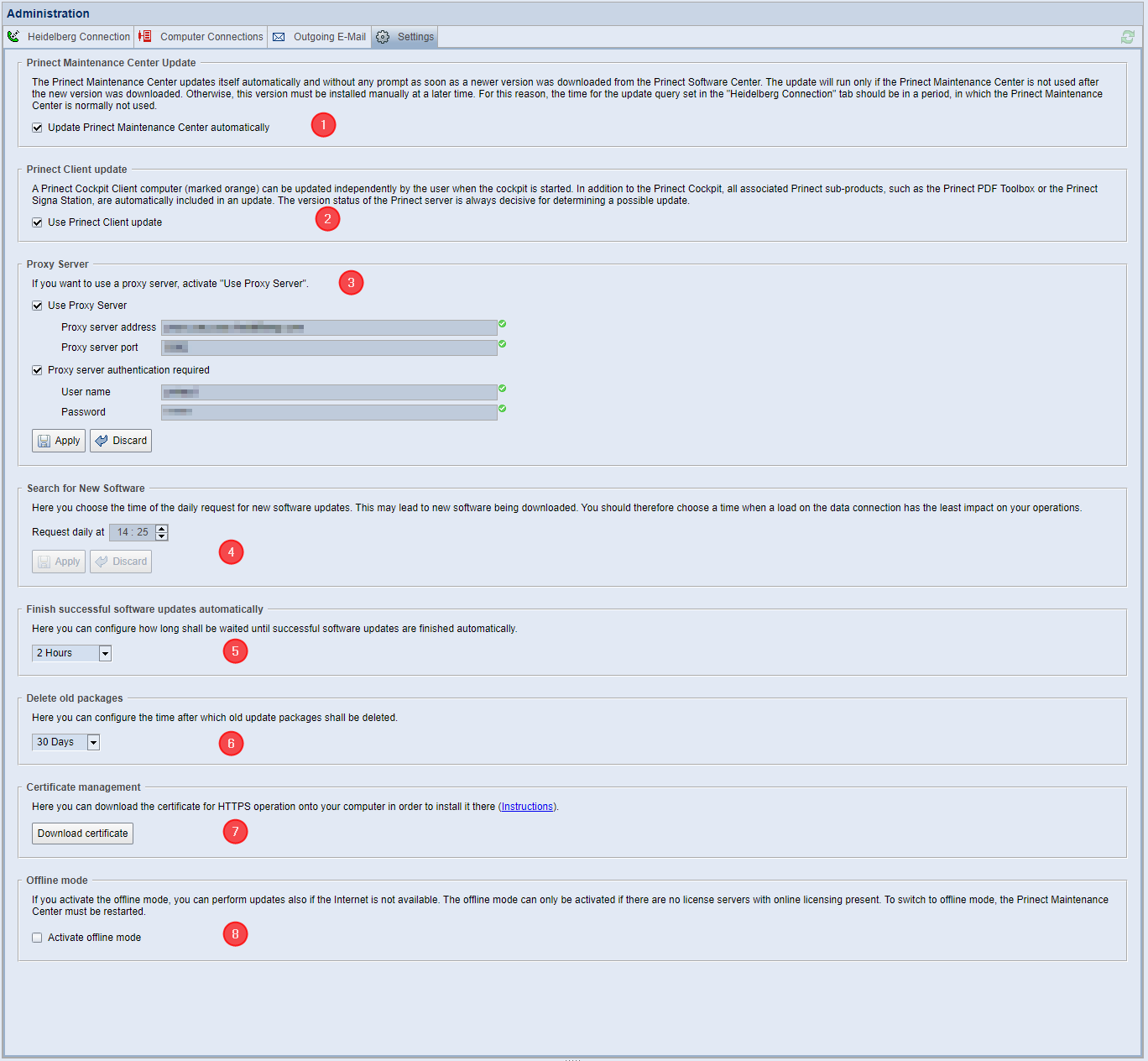1148x1061 pixels.
Task: Click the Settings gear icon
Action: 383,37
